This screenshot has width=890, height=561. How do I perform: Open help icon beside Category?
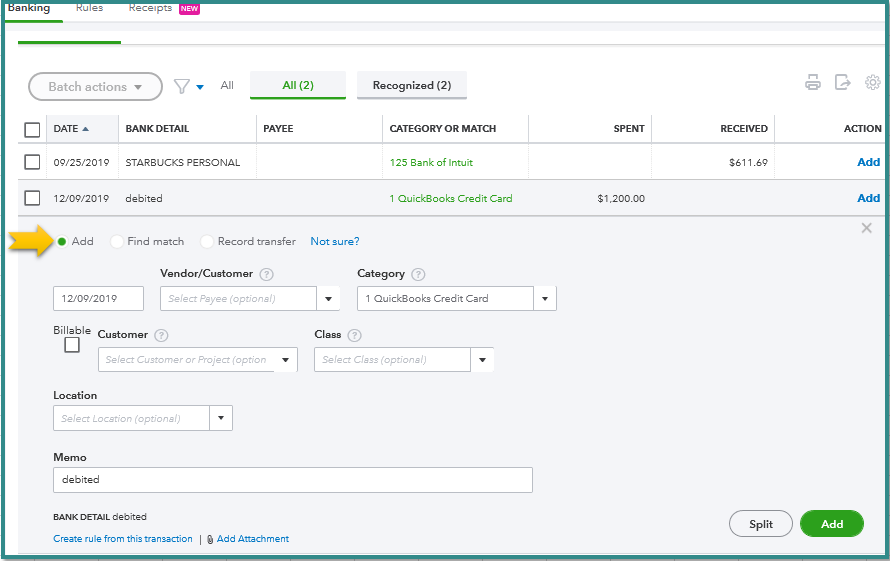418,274
